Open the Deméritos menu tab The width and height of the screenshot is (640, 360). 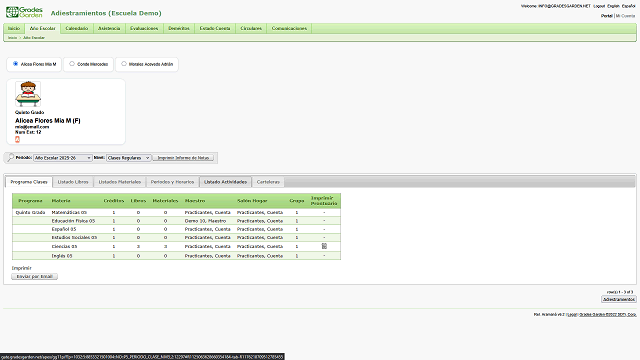(x=179, y=29)
